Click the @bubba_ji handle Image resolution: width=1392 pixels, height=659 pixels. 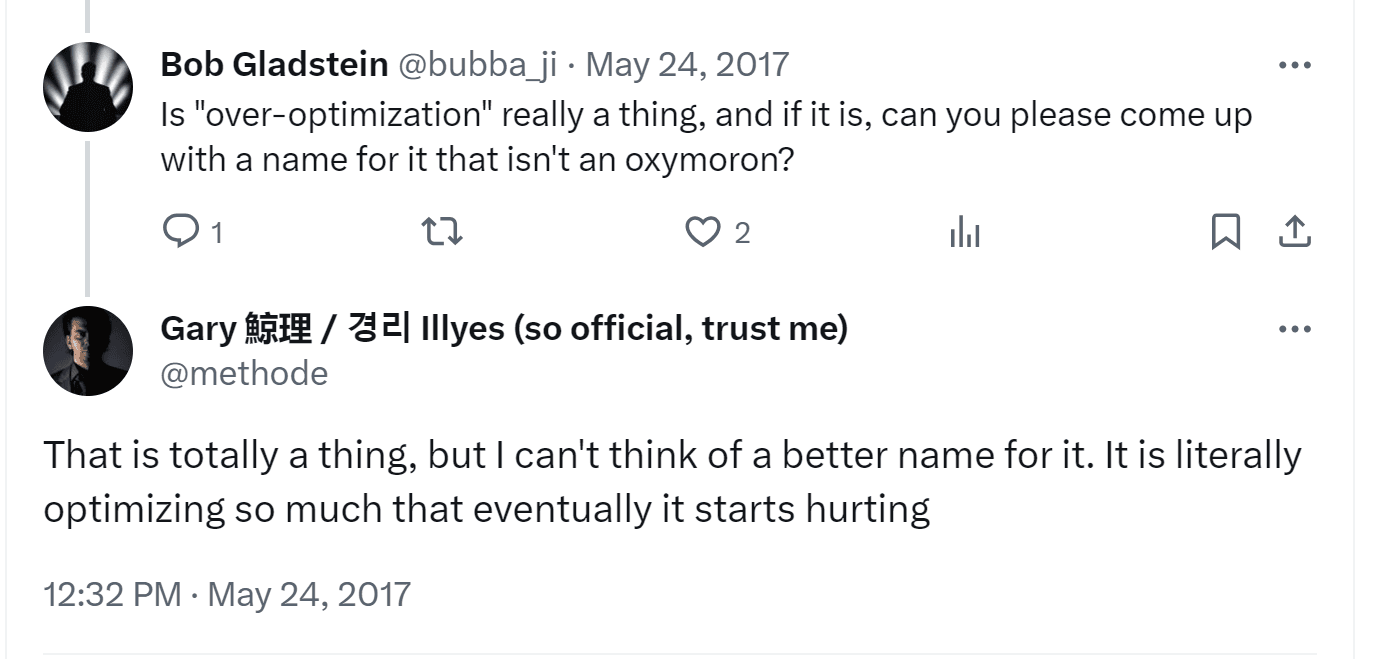(x=478, y=65)
